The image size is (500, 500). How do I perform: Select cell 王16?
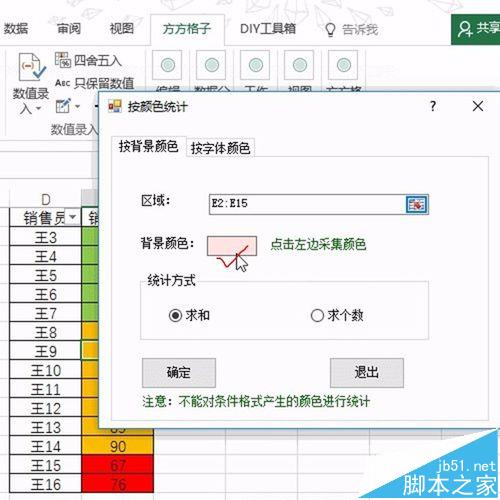point(46,484)
